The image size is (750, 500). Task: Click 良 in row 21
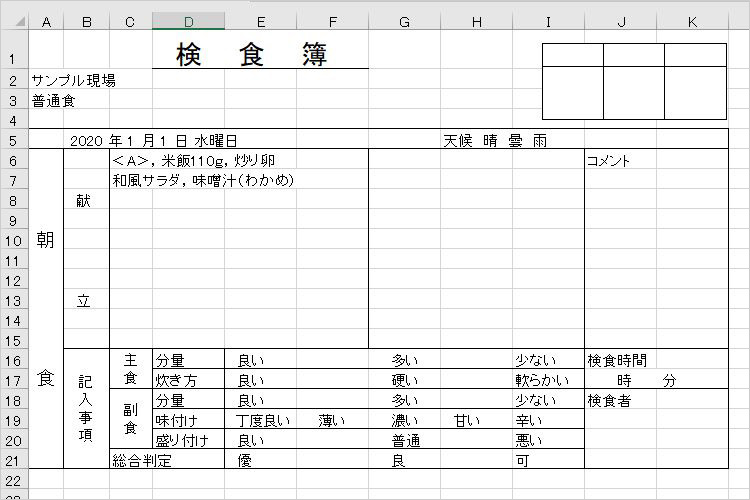[x=398, y=461]
